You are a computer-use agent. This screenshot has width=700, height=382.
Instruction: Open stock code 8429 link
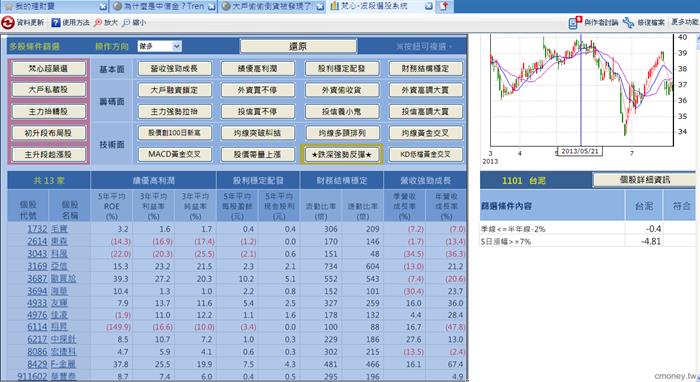tap(37, 364)
